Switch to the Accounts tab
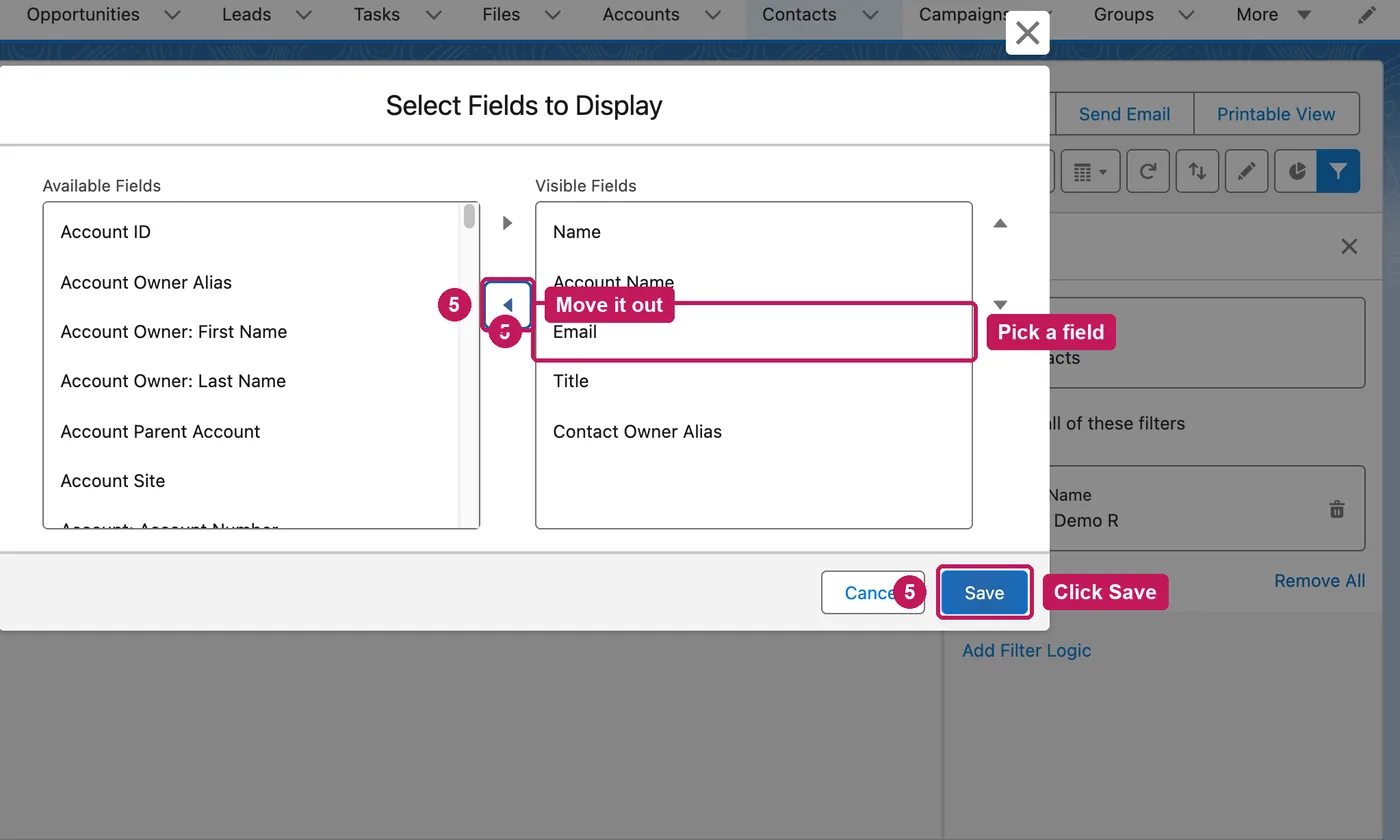This screenshot has height=840, width=1400. [641, 15]
